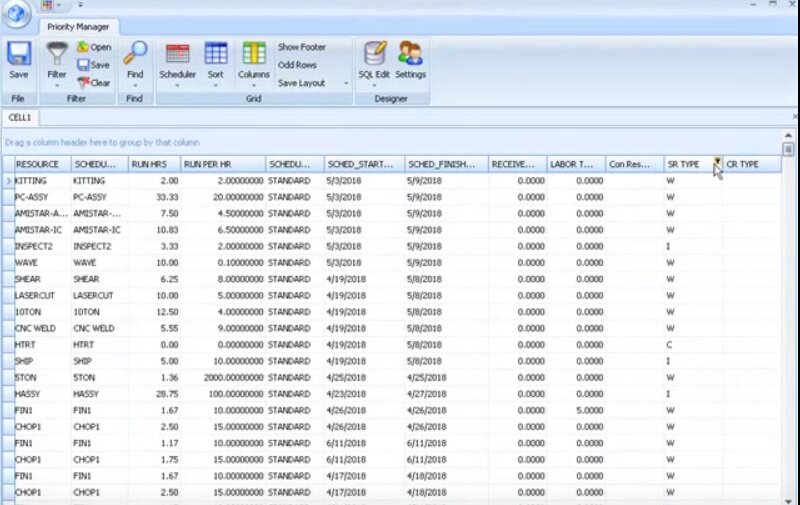Expand the quick access toolbar dropdown
800x505 pixels.
[80, 5]
